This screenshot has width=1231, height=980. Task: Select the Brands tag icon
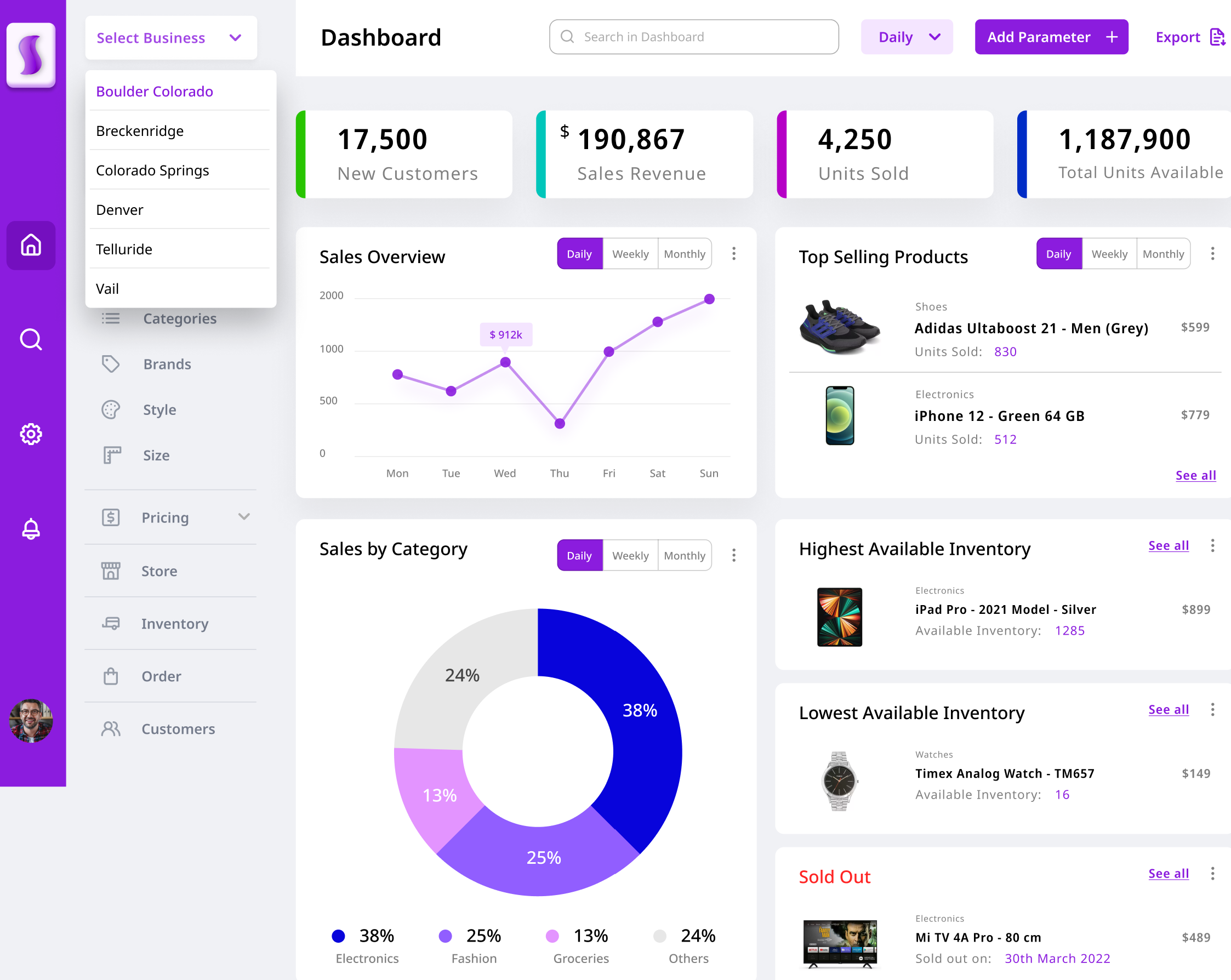pos(111,364)
